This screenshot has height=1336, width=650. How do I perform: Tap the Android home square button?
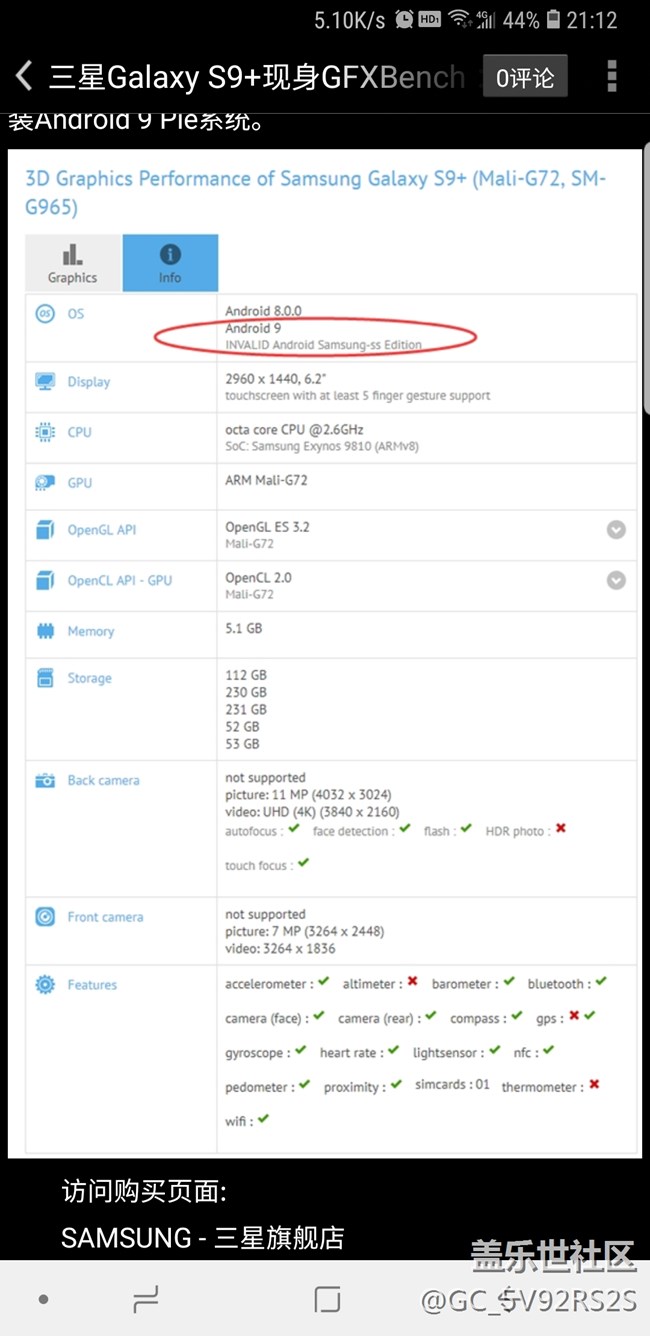point(327,1299)
